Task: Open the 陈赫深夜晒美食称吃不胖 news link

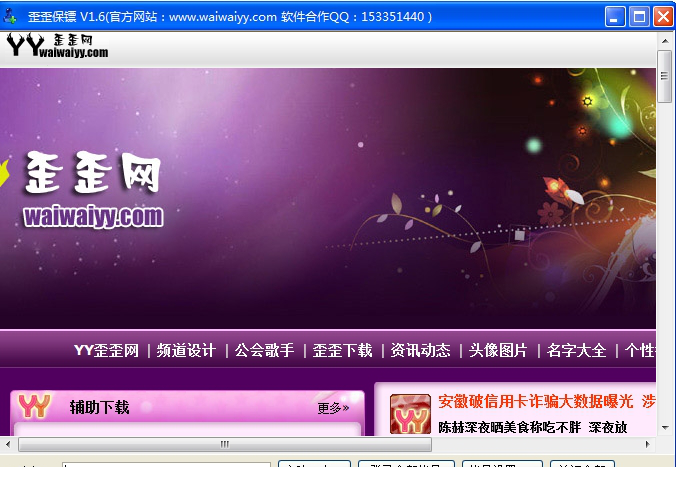Action: point(510,427)
